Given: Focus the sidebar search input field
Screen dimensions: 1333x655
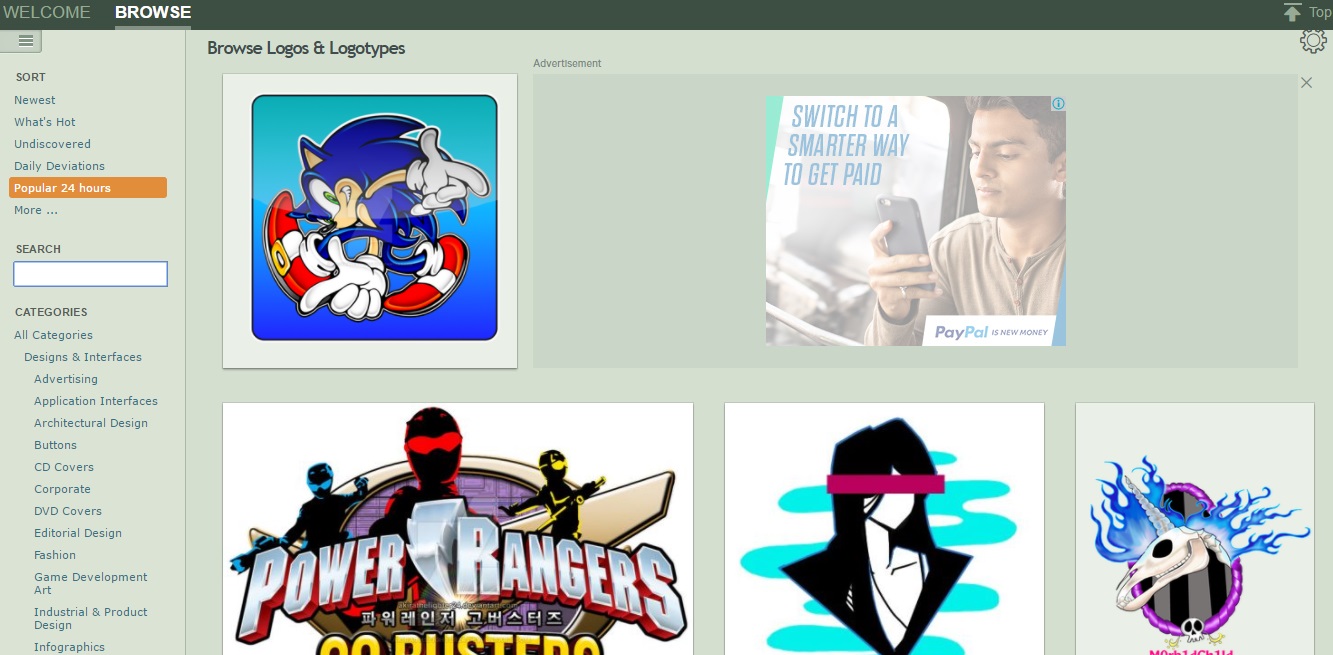Looking at the screenshot, I should click(x=90, y=274).
